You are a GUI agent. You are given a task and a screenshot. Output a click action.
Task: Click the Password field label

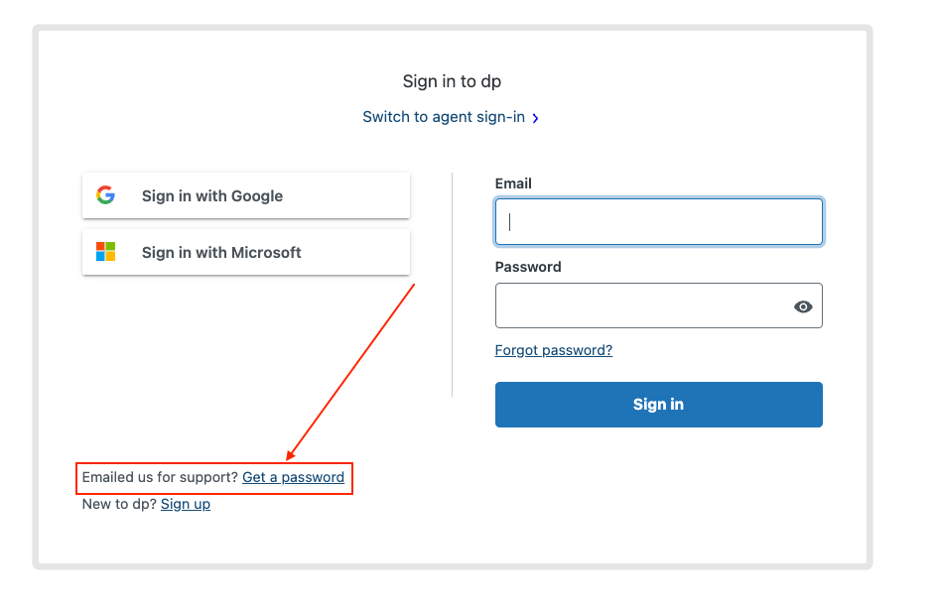pyautogui.click(x=527, y=267)
